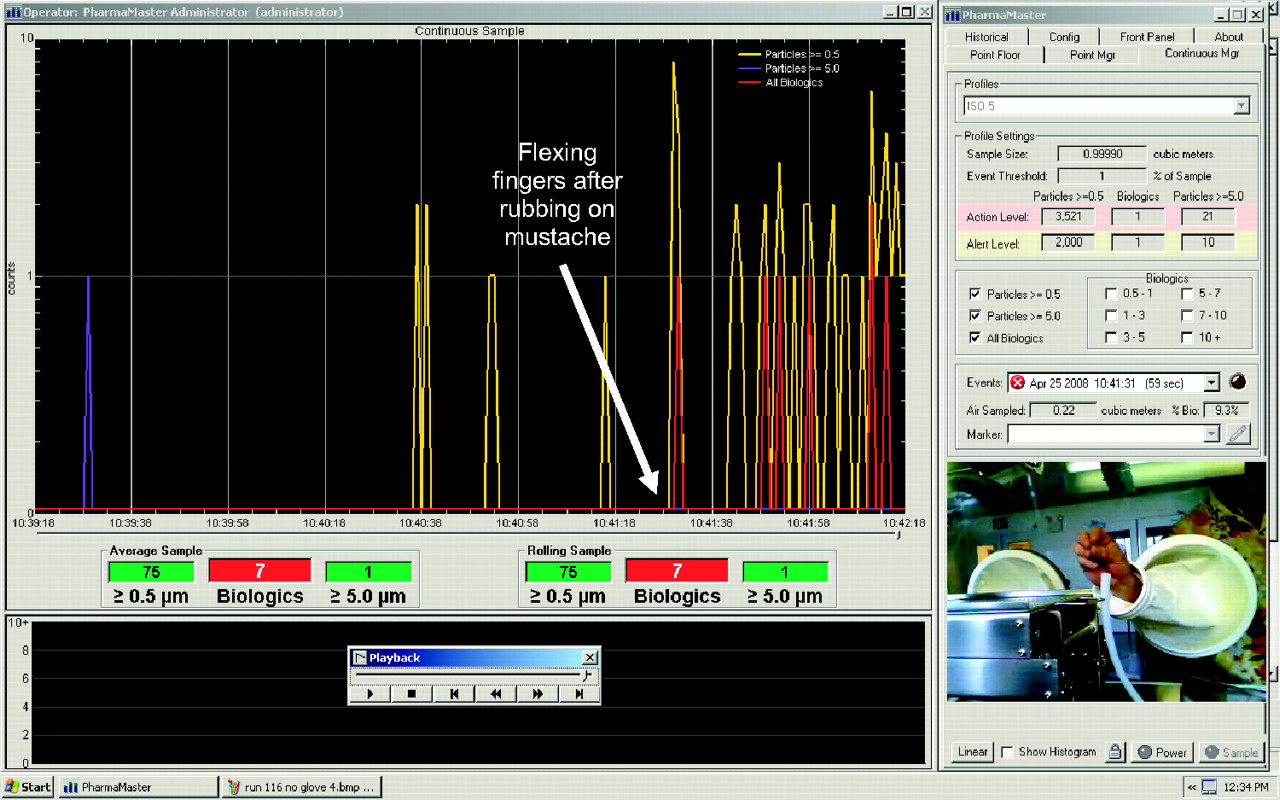Open PharmaMaster from the taskbar
This screenshot has width=1280, height=800.
138,787
